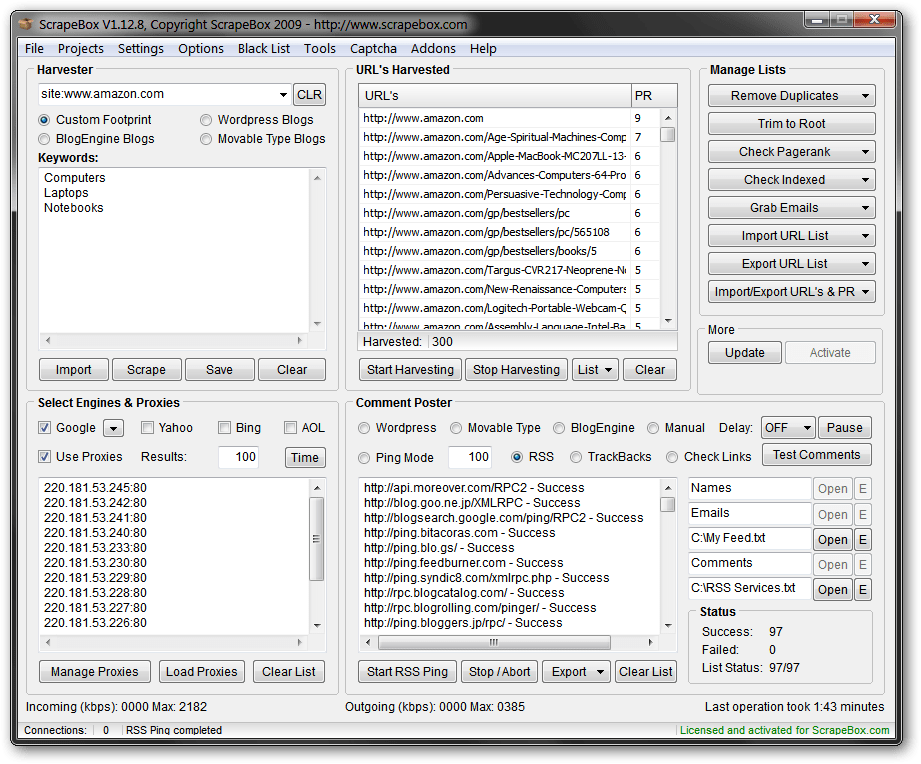
Task: Open the Grab Emails dropdown
Action: [x=865, y=208]
